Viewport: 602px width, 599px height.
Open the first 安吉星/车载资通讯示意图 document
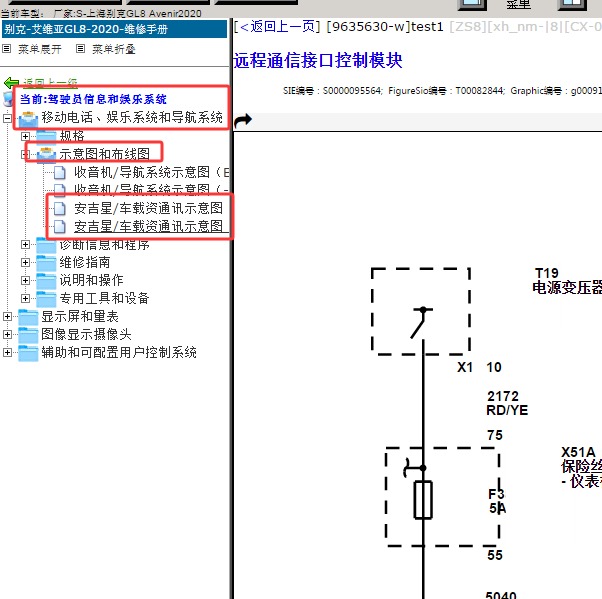[x=148, y=208]
